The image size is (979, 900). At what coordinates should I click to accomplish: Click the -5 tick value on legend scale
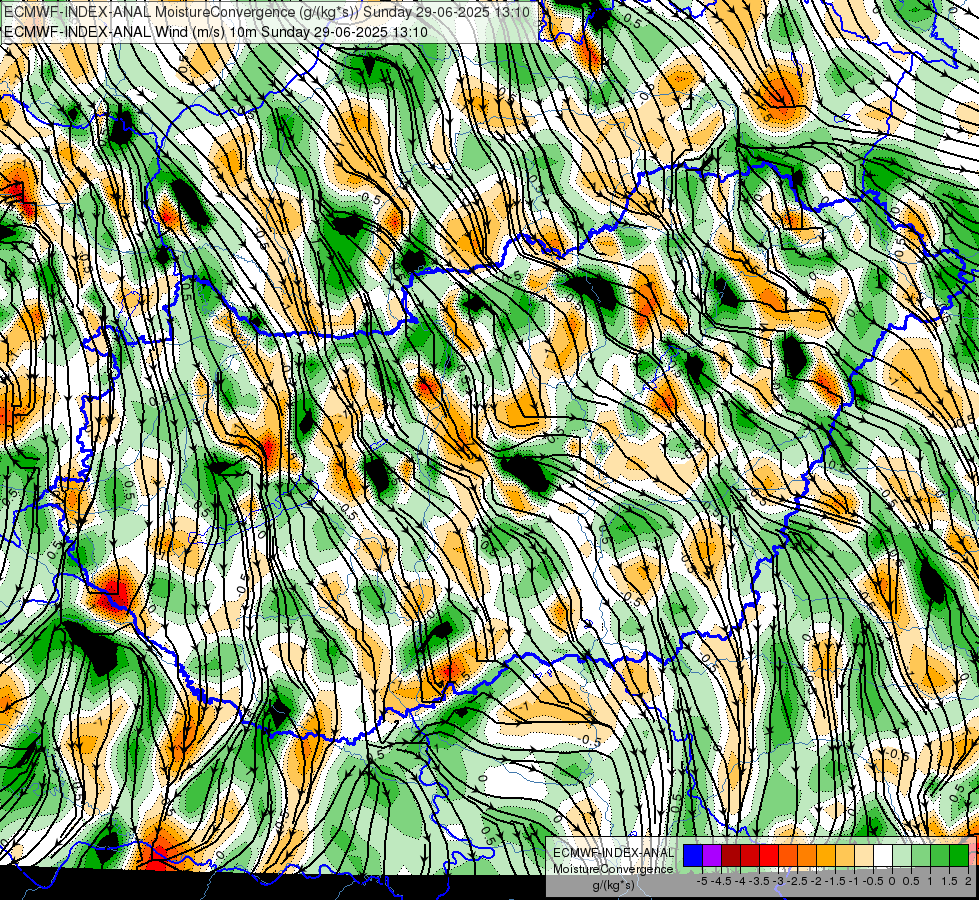pyautogui.click(x=702, y=881)
